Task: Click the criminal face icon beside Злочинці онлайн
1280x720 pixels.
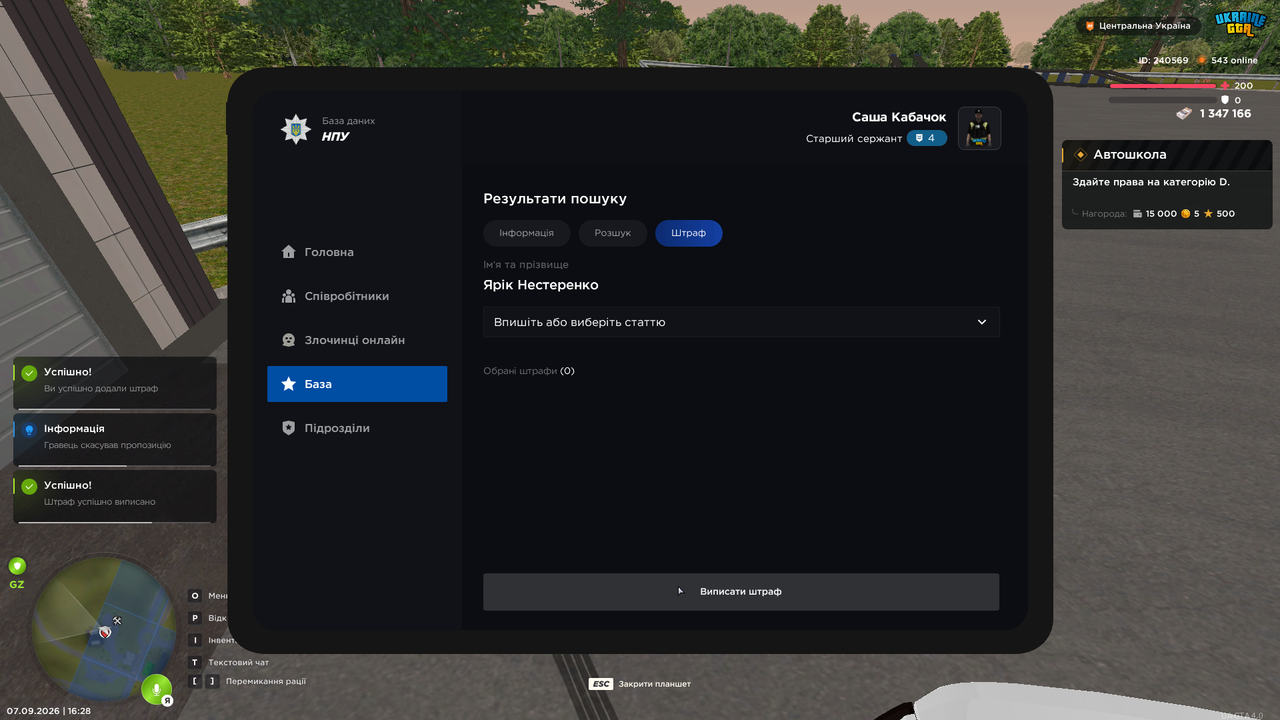Action: point(289,340)
